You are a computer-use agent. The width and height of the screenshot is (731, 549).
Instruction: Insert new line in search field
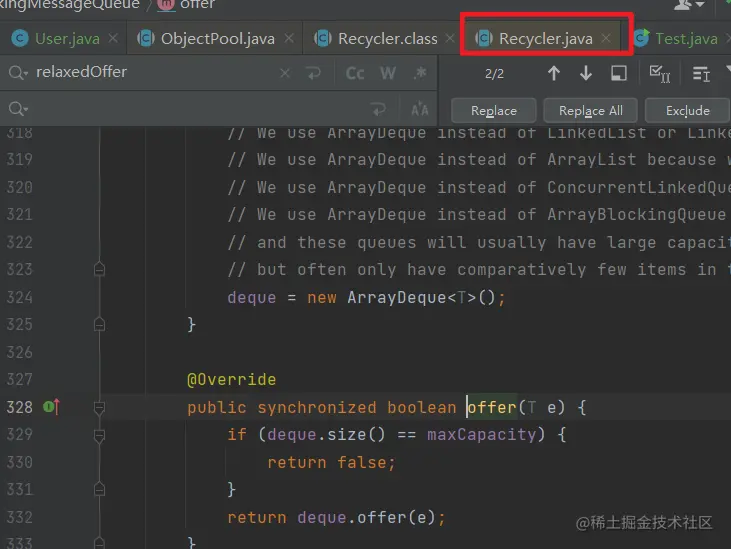[313, 73]
